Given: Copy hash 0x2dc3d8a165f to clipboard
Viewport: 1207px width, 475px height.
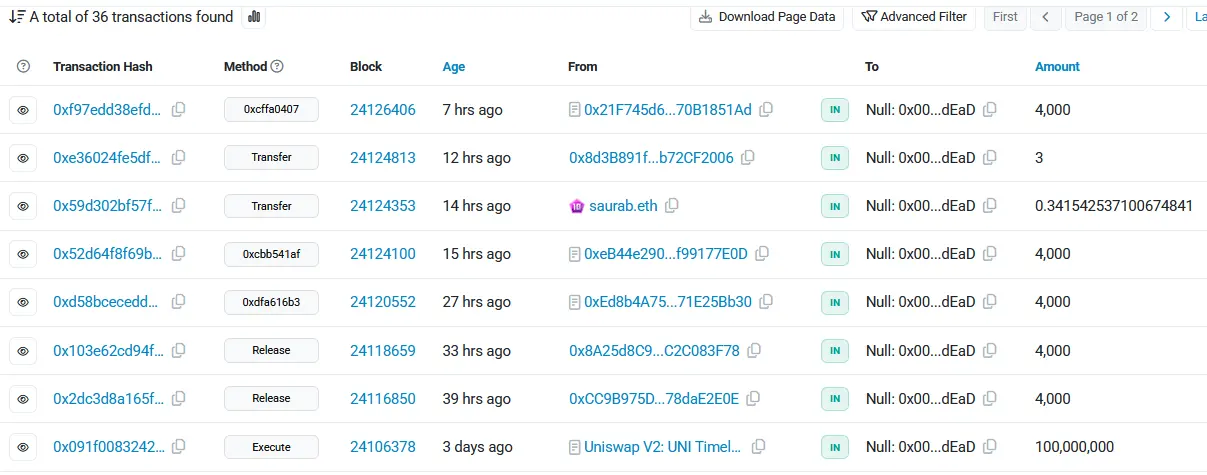Looking at the screenshot, I should (x=179, y=399).
